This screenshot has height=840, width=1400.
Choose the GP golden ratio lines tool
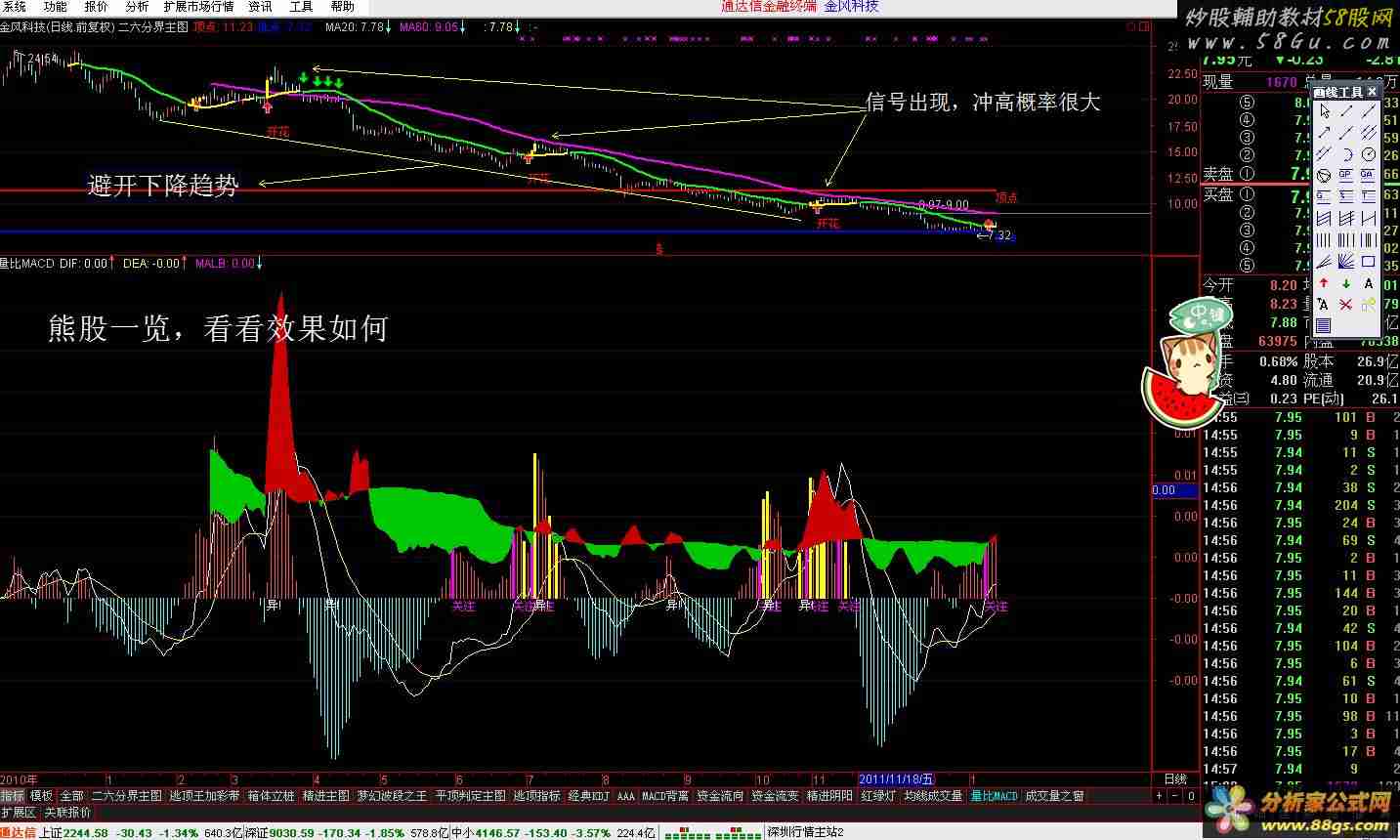click(x=1346, y=177)
